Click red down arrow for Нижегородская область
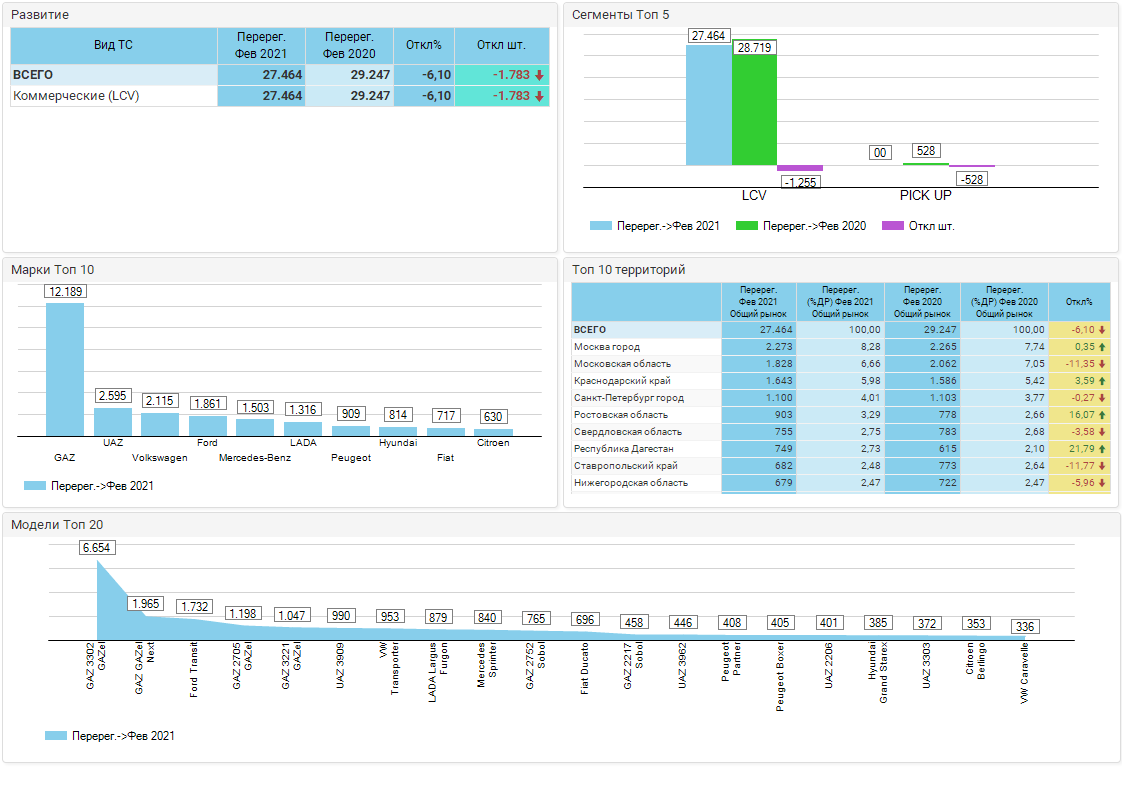The height and width of the screenshot is (793, 1122). coord(1101,483)
